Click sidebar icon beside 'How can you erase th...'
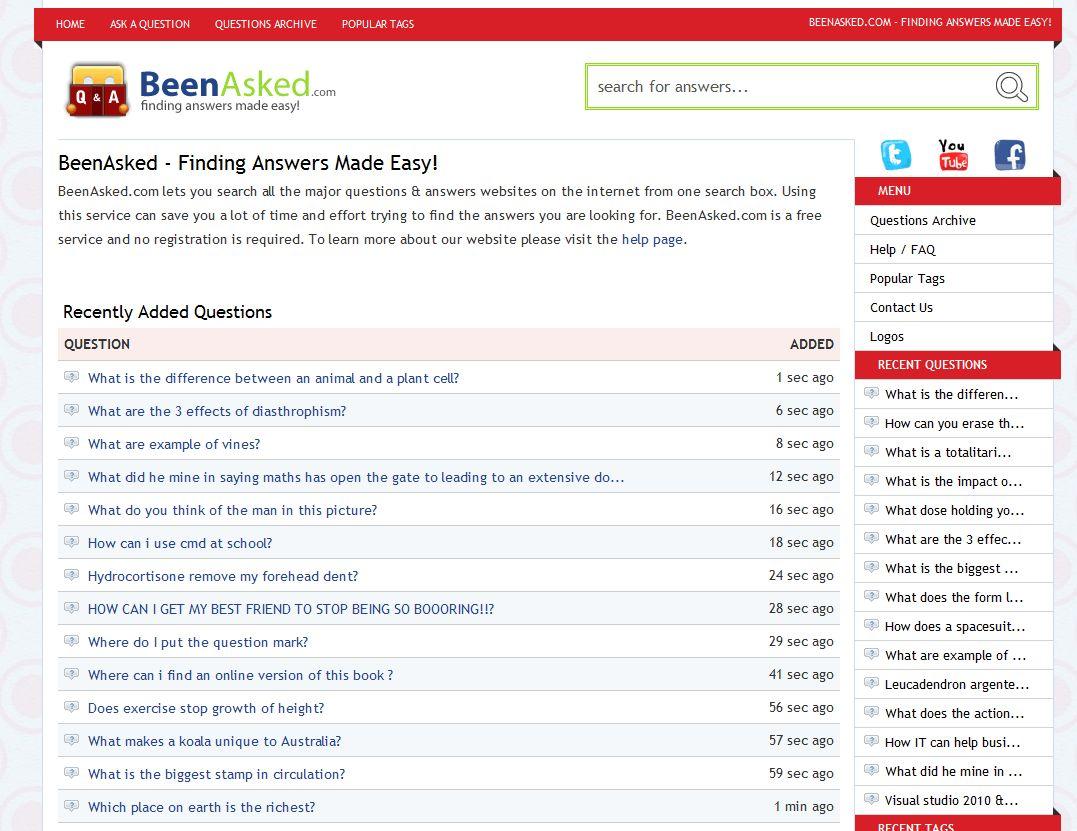1077x831 pixels. [x=871, y=422]
